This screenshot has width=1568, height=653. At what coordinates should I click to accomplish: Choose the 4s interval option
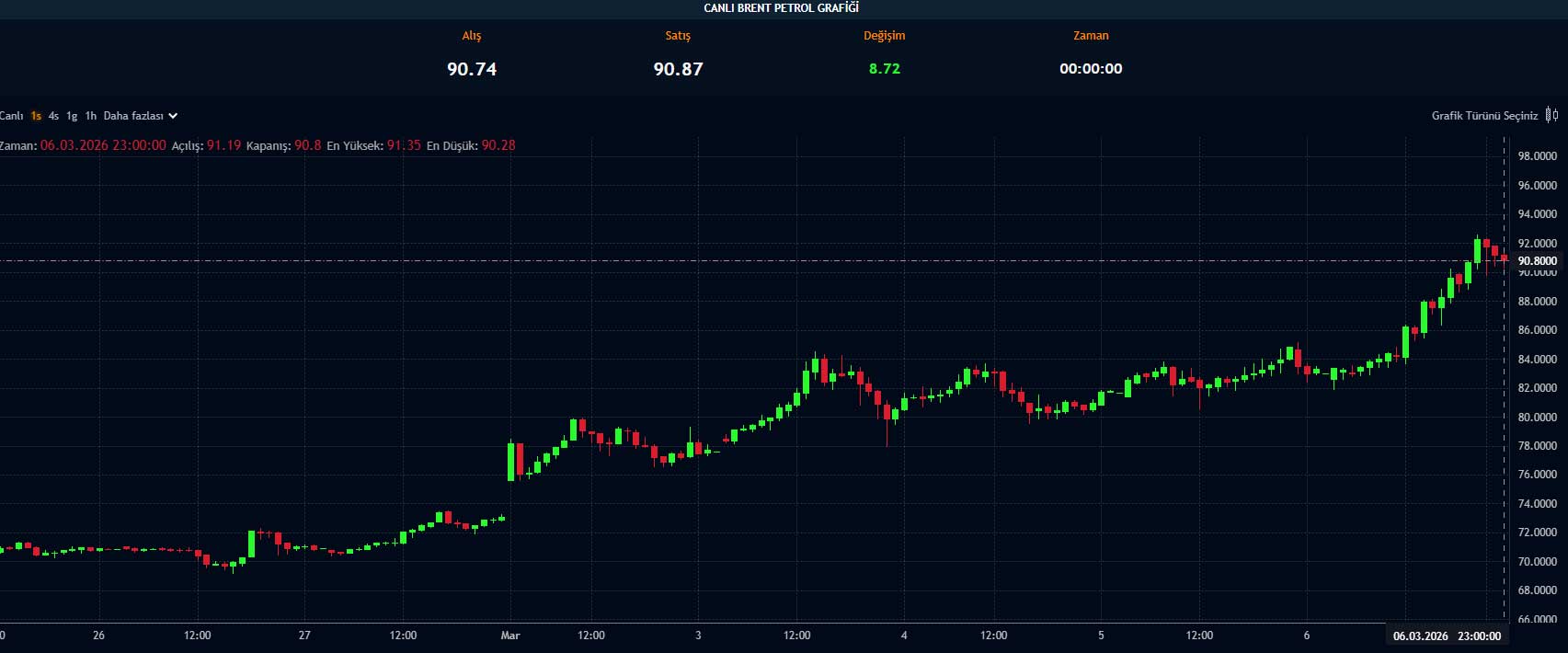tap(53, 116)
